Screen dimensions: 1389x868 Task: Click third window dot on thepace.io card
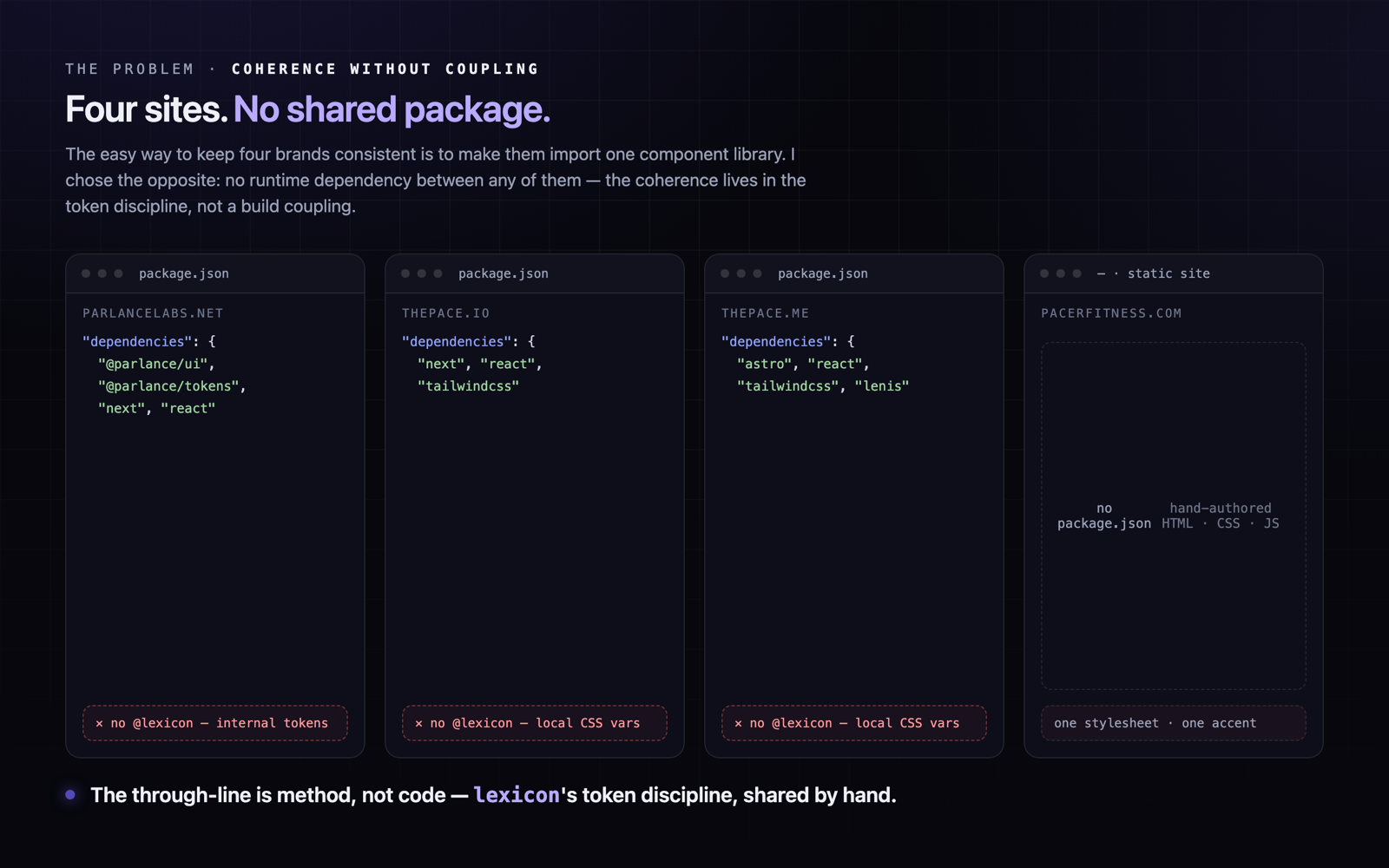438,273
